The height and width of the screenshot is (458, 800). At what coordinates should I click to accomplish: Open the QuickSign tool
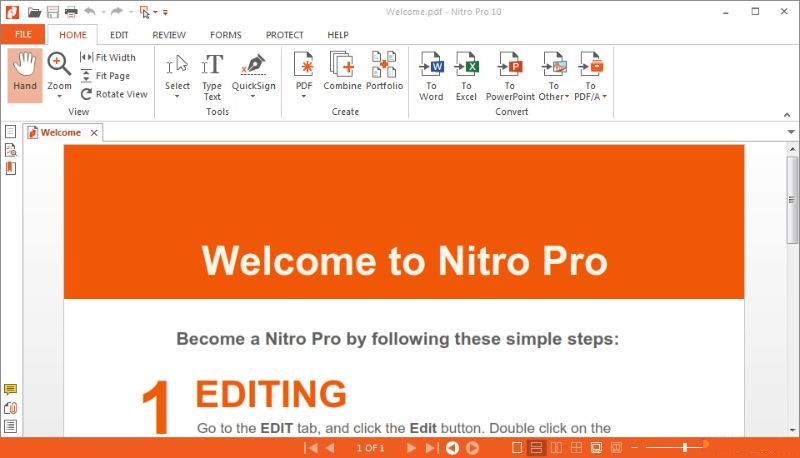254,71
